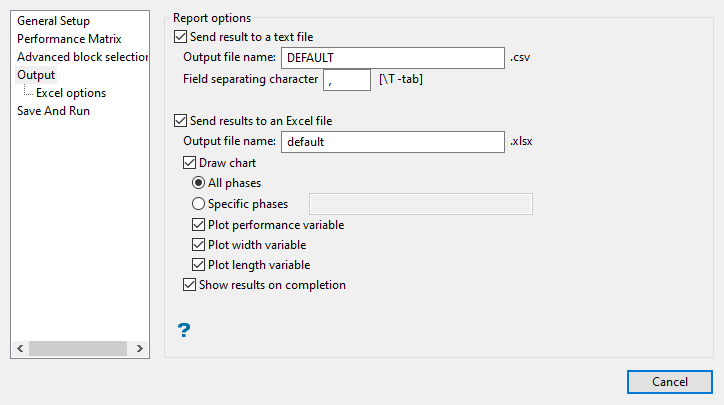The width and height of the screenshot is (724, 405).
Task: Select the All phases radio button
Action: pyautogui.click(x=198, y=184)
